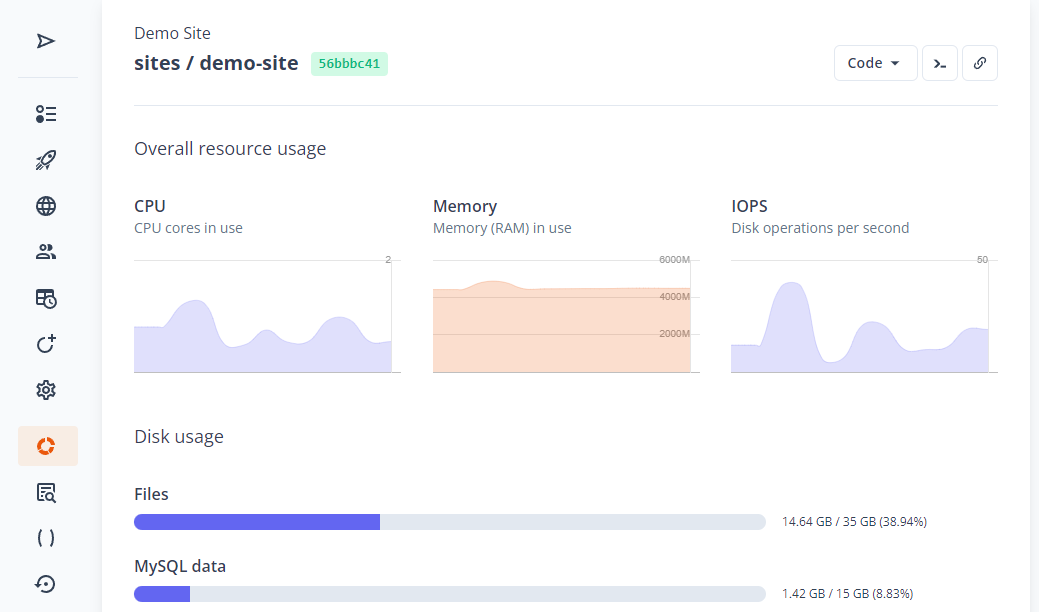Viewport: 1039px width, 612px height.
Task: Click the circular arrow with plus icon
Action: coord(46,344)
